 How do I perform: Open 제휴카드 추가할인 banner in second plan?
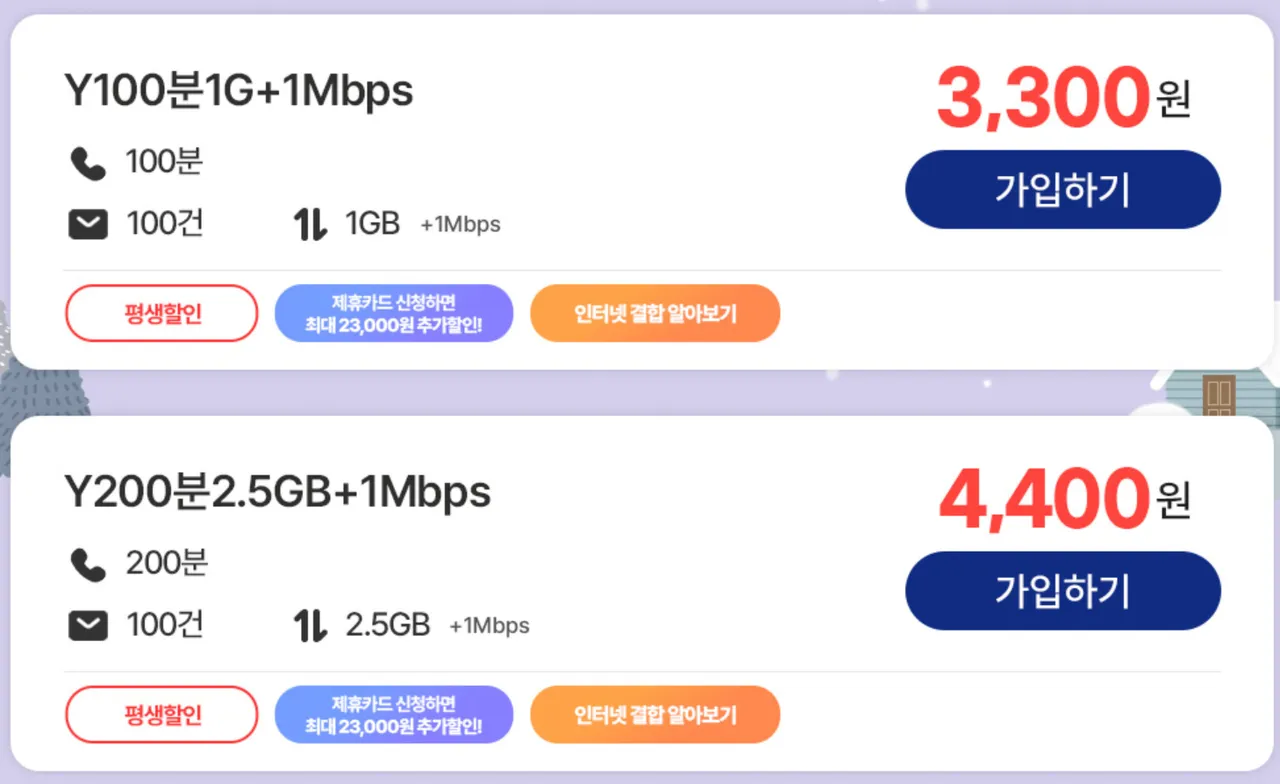[394, 714]
